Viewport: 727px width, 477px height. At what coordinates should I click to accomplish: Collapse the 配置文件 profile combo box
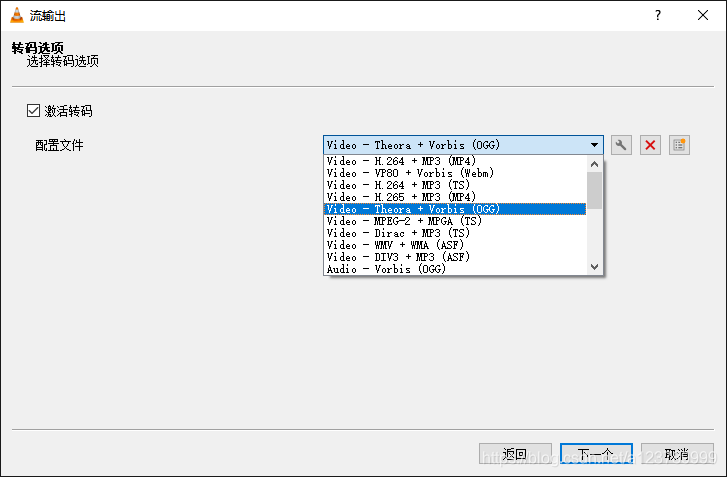tap(463, 145)
